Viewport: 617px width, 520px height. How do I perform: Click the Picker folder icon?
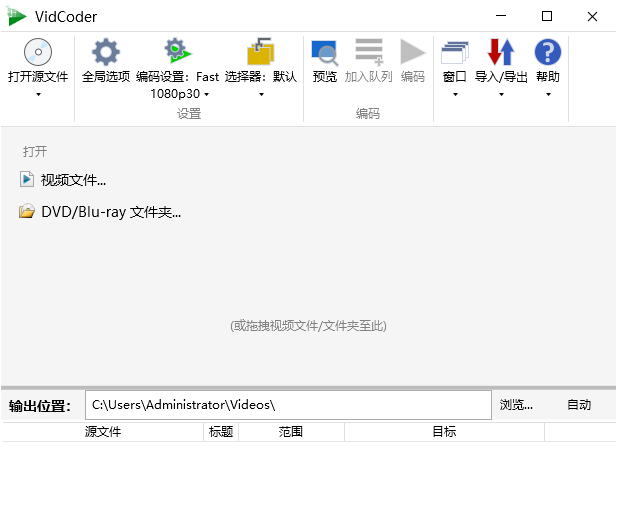click(260, 52)
